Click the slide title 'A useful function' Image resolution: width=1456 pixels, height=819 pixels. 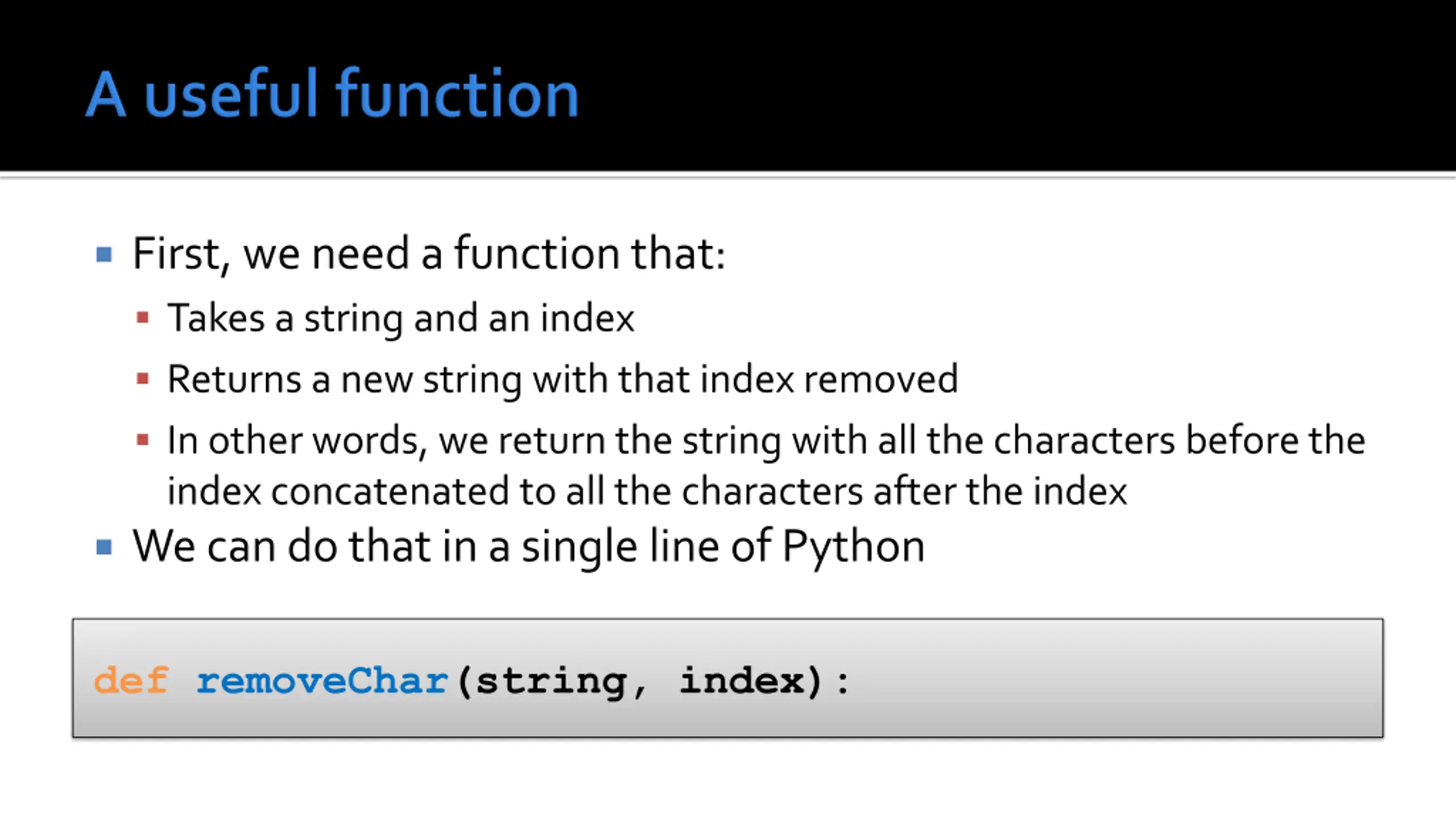point(332,94)
